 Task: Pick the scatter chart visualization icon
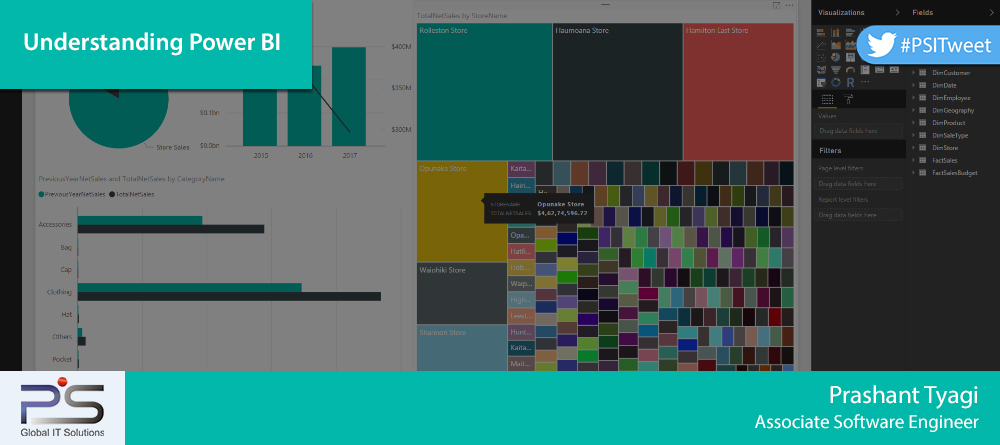(821, 57)
